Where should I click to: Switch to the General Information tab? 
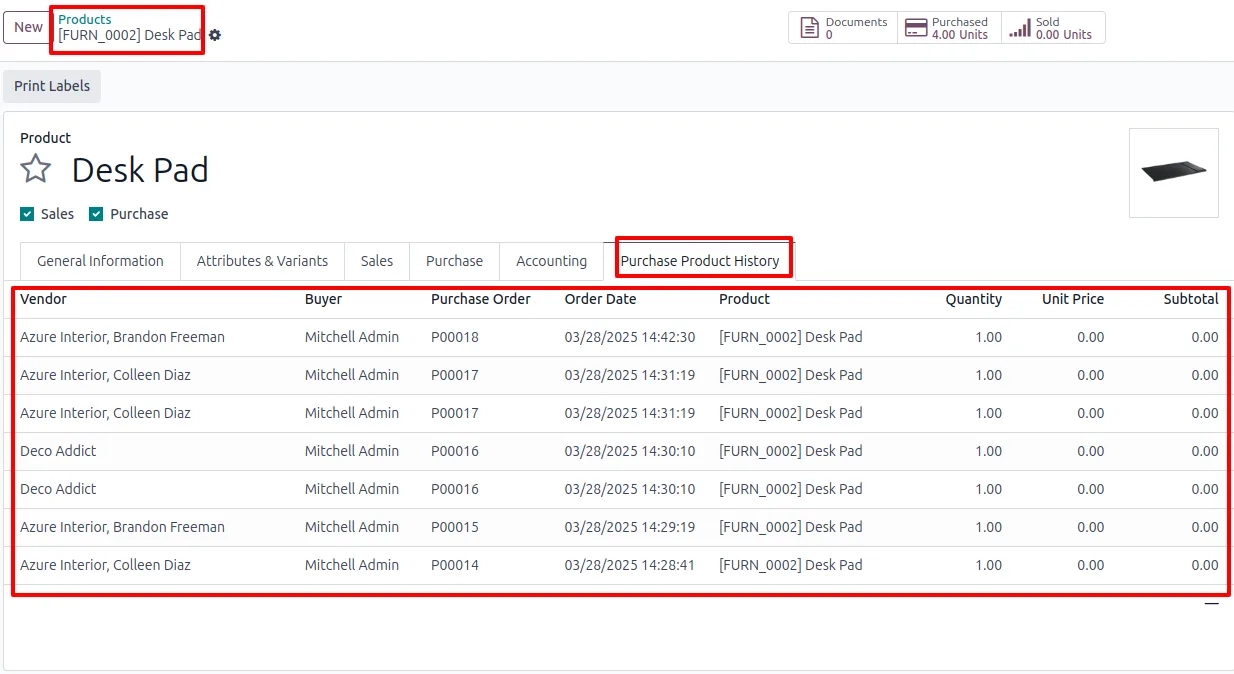[x=100, y=261]
